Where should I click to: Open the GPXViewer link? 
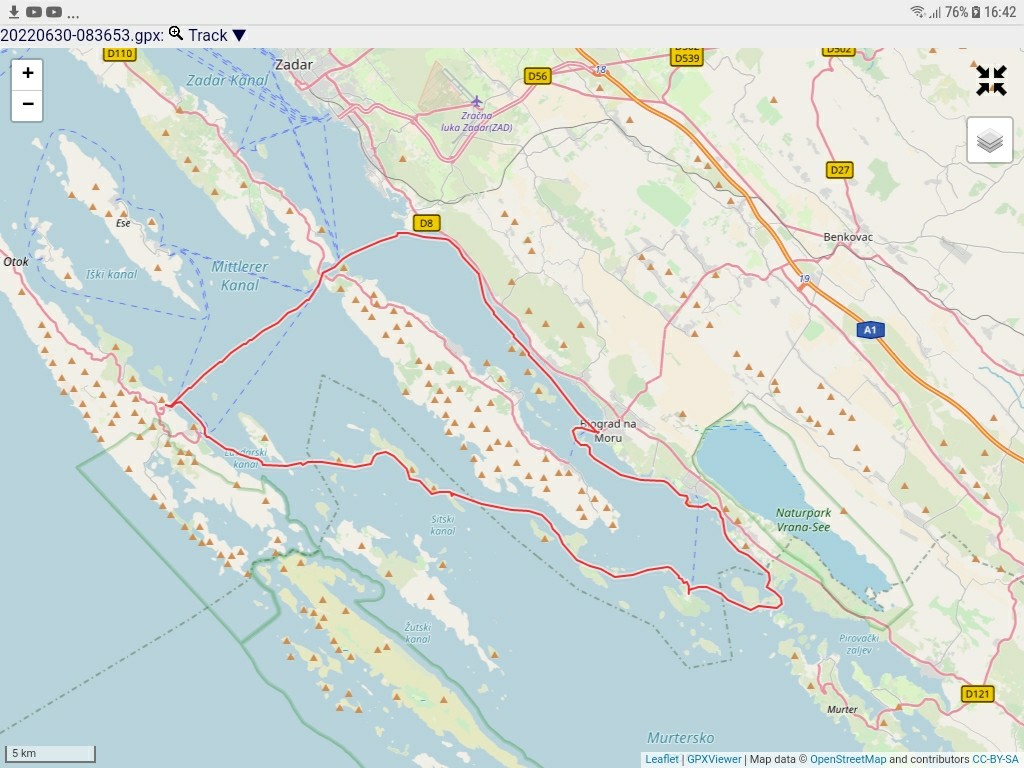coord(714,759)
